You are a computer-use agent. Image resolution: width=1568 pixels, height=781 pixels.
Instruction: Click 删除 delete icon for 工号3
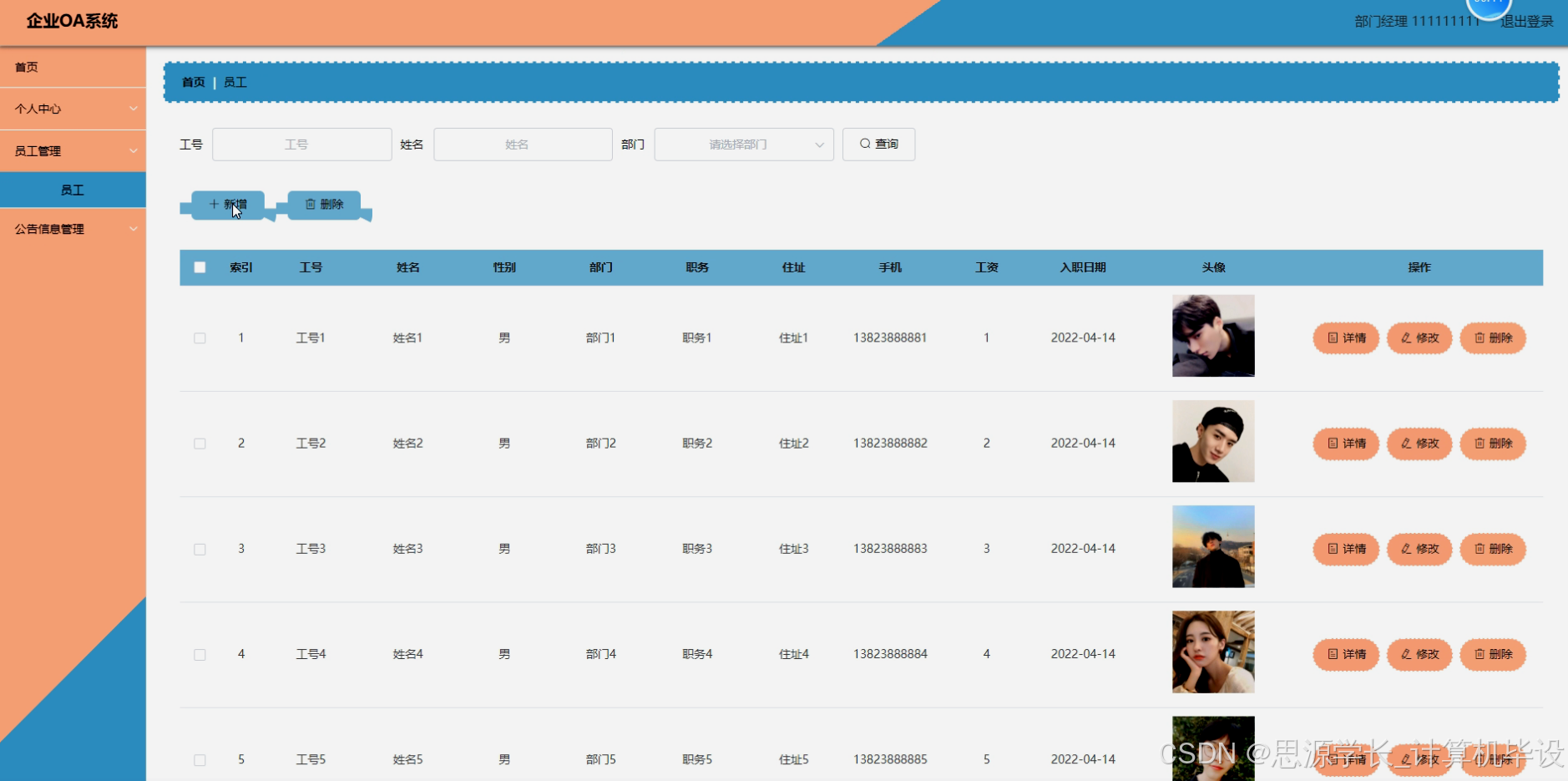point(1492,549)
